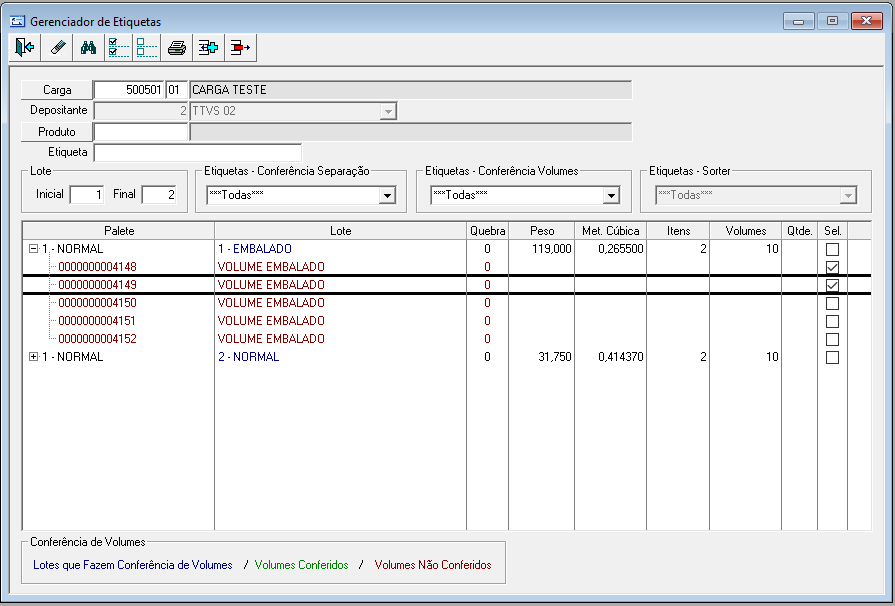
Task: Click the blue plus add icon
Action: [x=208, y=47]
